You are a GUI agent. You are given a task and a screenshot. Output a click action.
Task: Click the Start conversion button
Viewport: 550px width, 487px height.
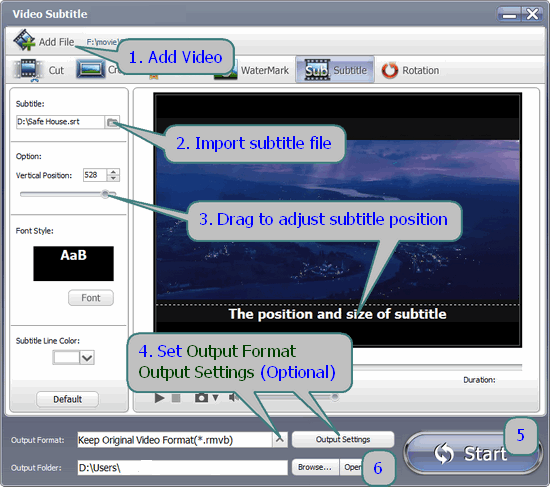tap(472, 453)
